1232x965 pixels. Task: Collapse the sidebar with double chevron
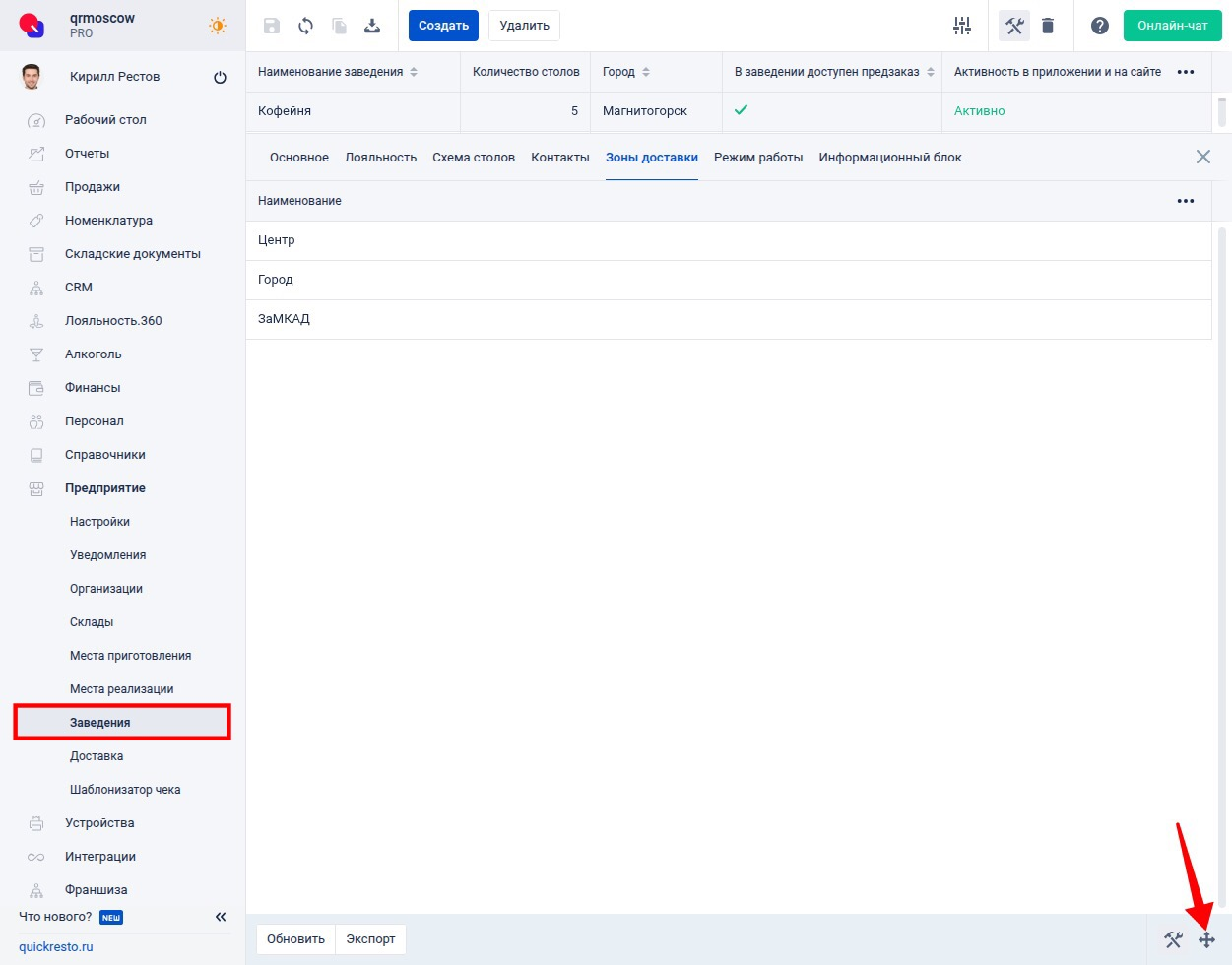click(x=221, y=917)
